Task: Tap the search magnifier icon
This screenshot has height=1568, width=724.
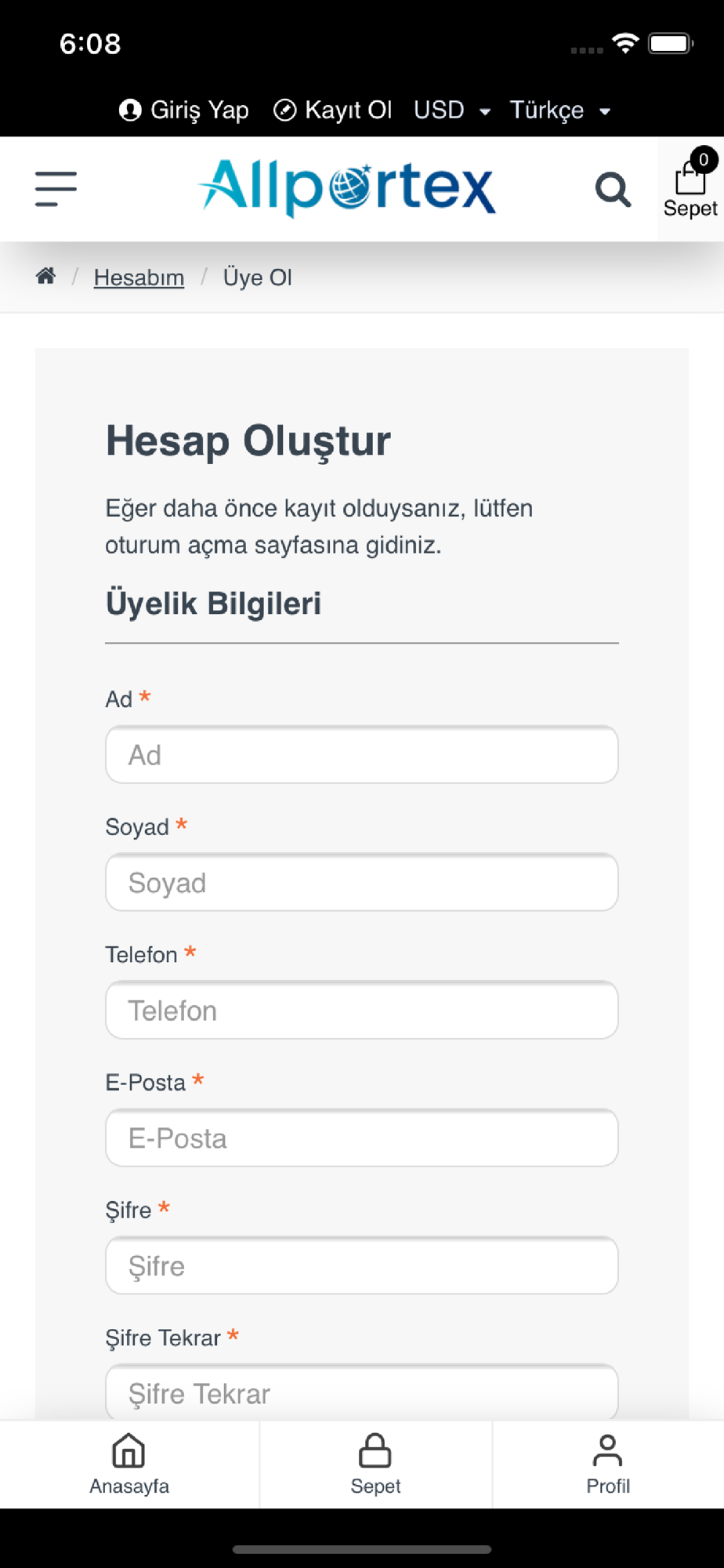Action: point(613,190)
